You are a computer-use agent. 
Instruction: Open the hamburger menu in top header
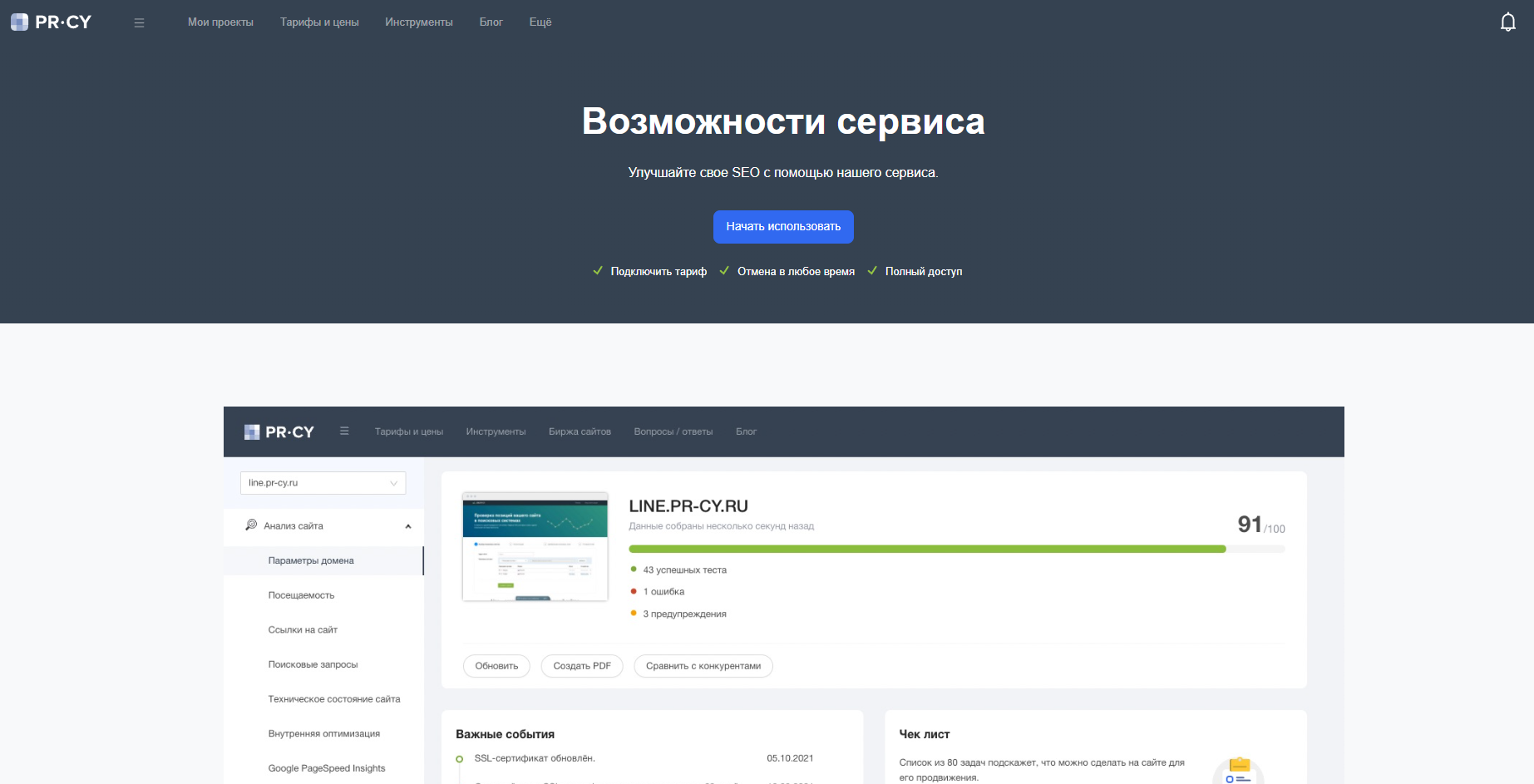[x=139, y=23]
